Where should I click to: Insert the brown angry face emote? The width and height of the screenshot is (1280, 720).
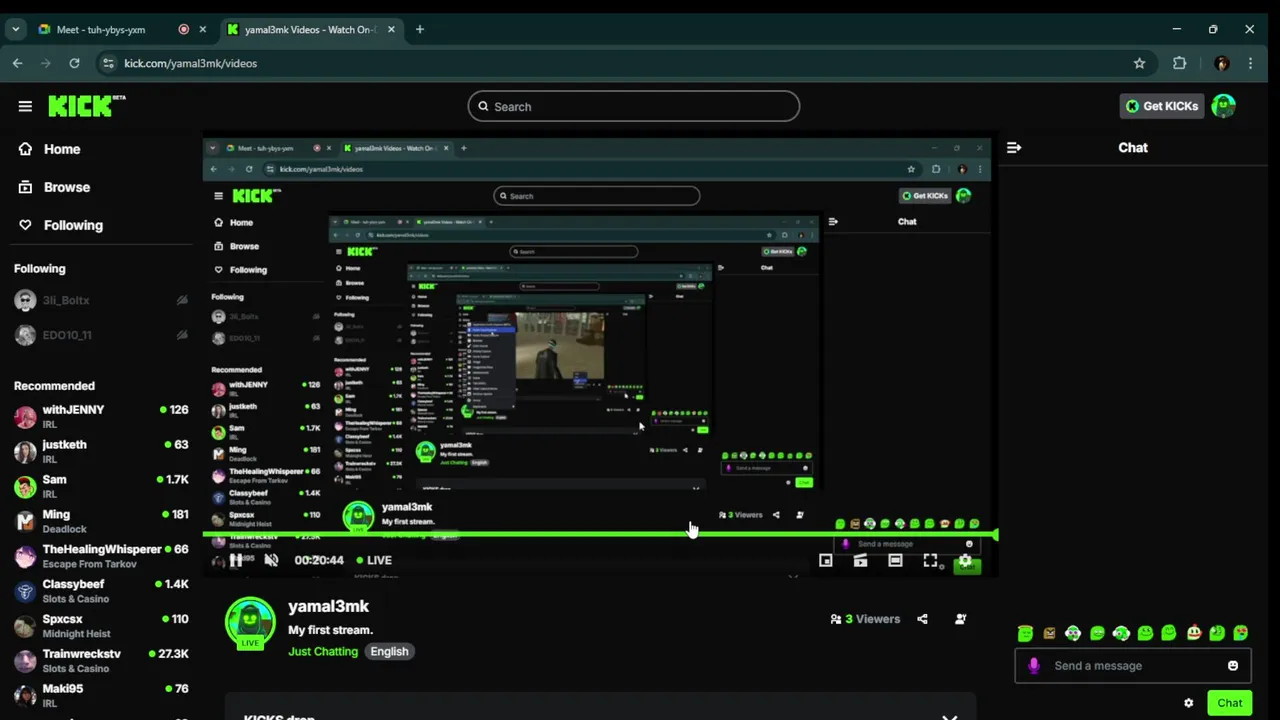(x=1049, y=633)
